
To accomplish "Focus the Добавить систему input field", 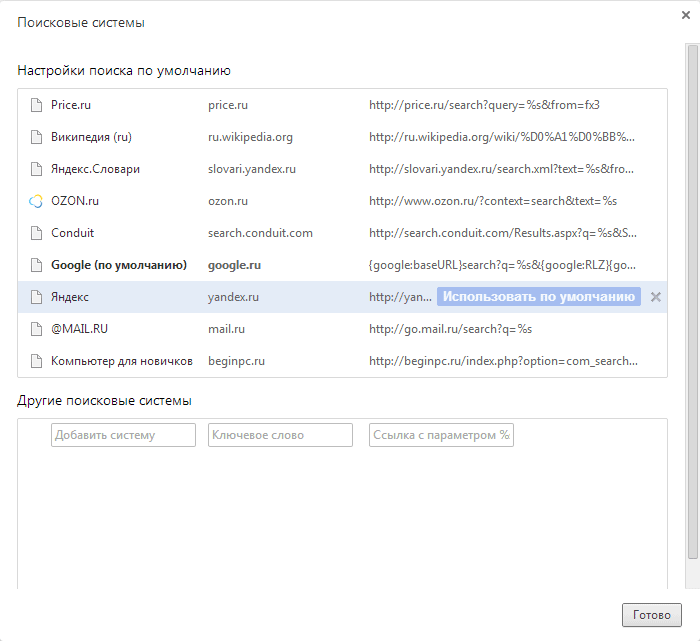I will point(123,435).
